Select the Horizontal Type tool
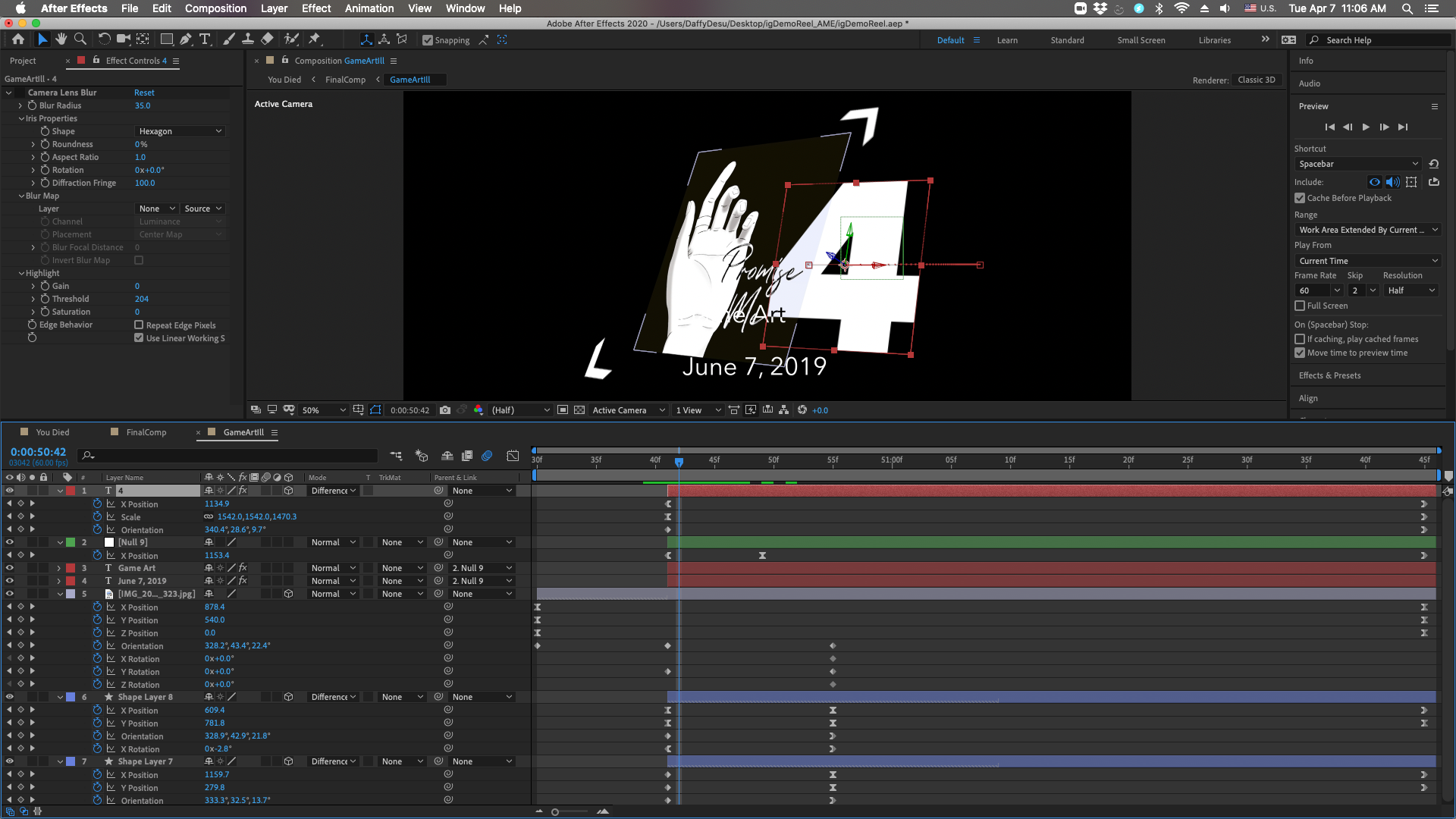 [x=205, y=39]
